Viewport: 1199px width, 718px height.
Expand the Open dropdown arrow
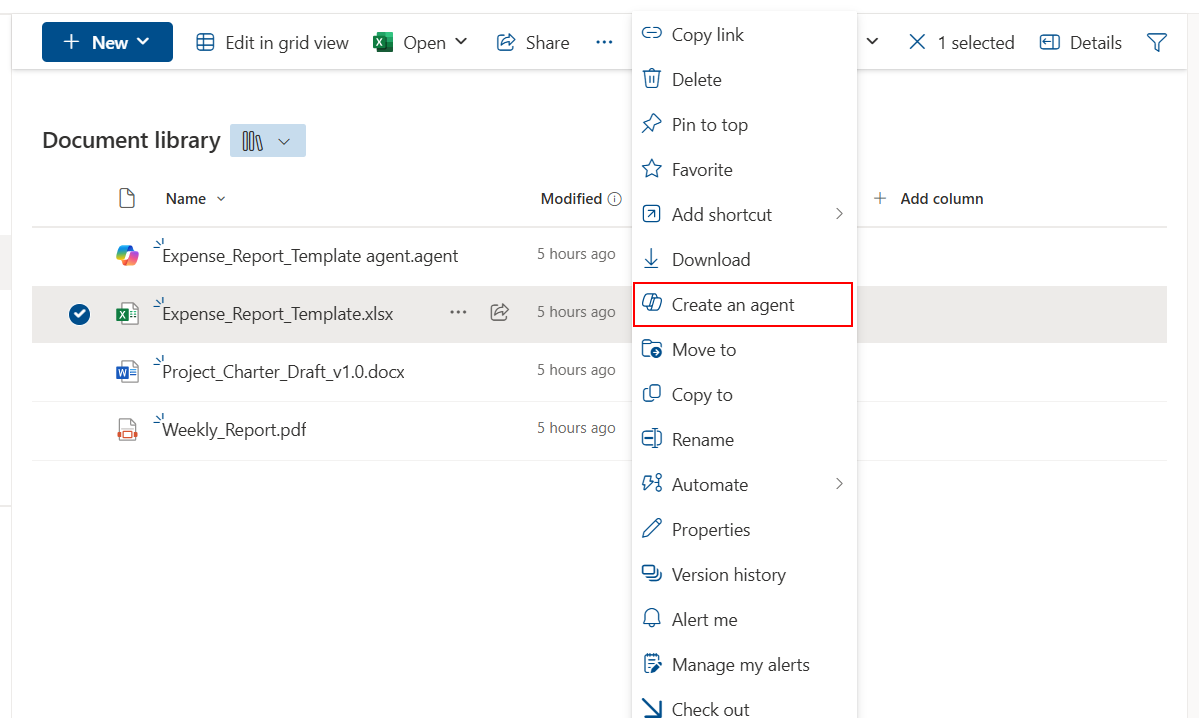point(461,42)
